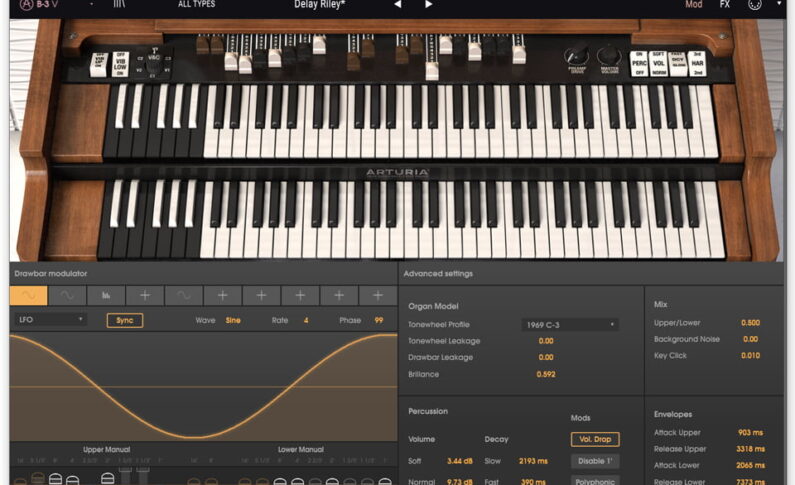Click the Lower Manual label
The width and height of the screenshot is (795, 485).
coord(301,450)
